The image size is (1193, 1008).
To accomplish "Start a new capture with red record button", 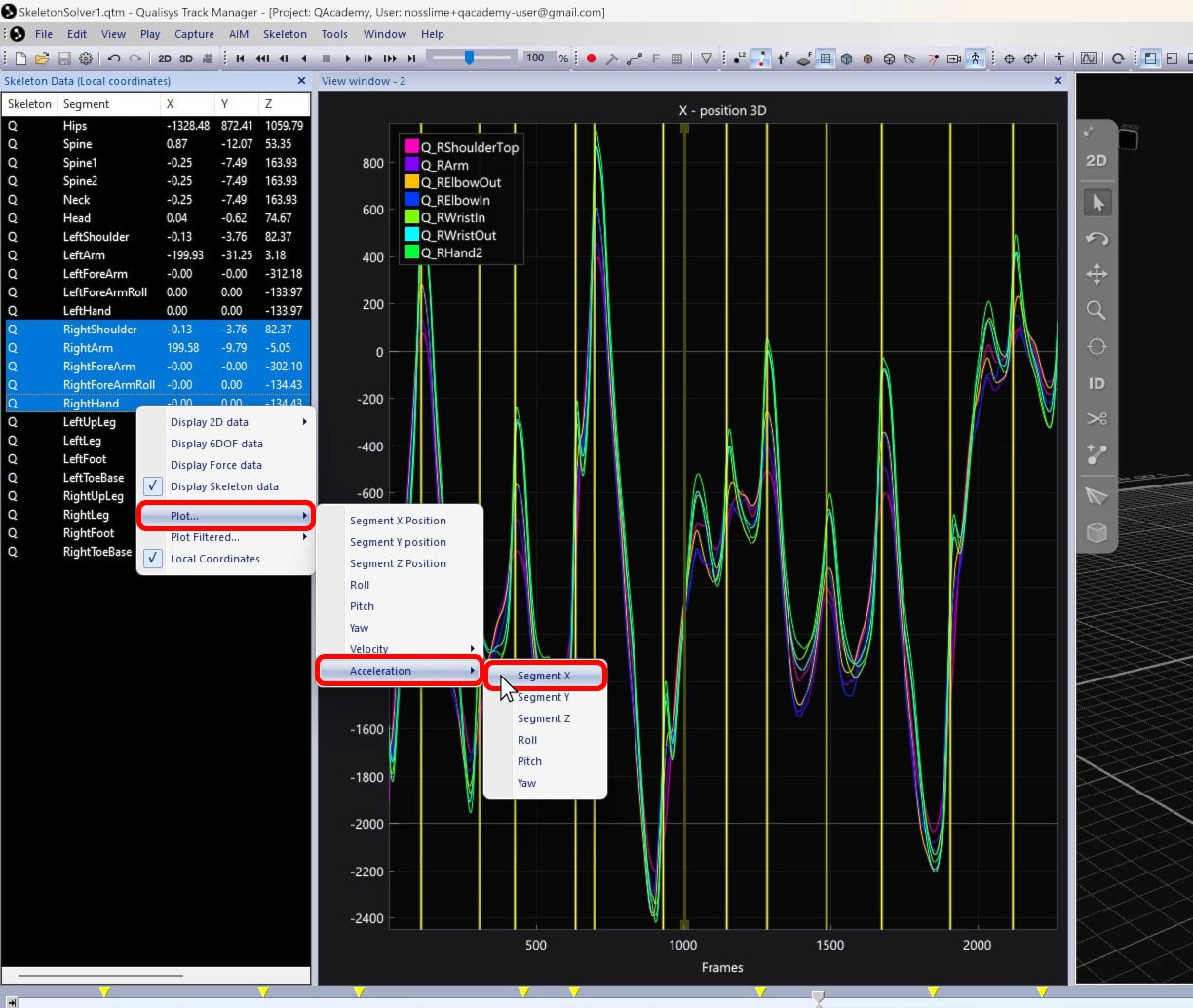I will pyautogui.click(x=591, y=58).
